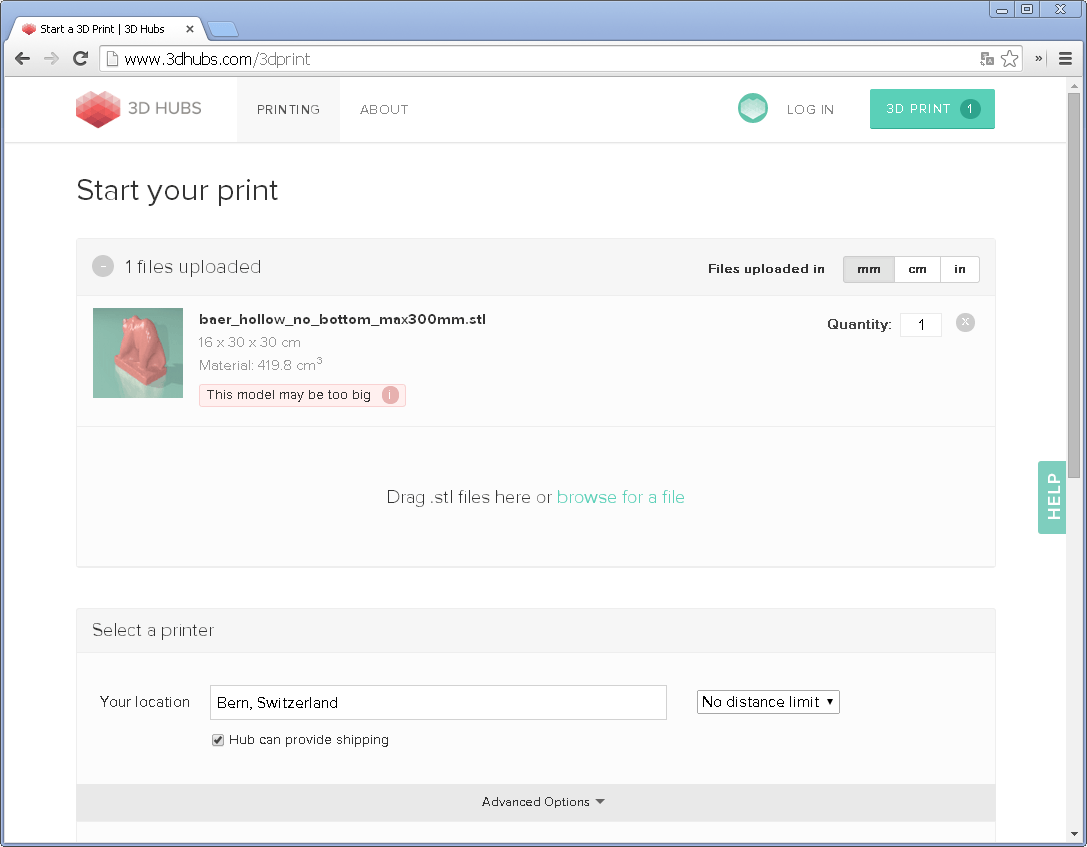The width and height of the screenshot is (1087, 847).
Task: Close the Start a 3D Print tab
Action: [x=189, y=29]
